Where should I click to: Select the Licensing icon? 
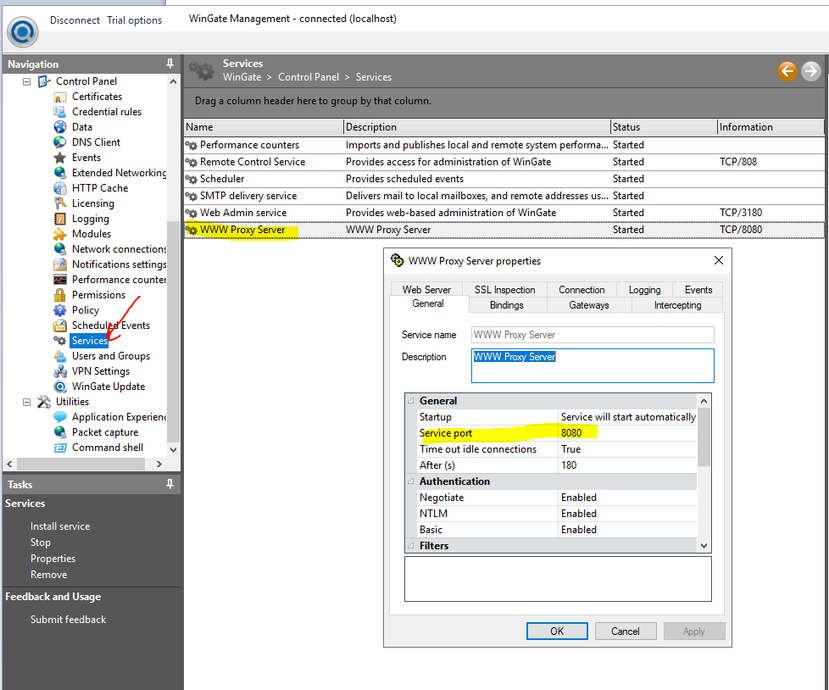pyautogui.click(x=60, y=204)
